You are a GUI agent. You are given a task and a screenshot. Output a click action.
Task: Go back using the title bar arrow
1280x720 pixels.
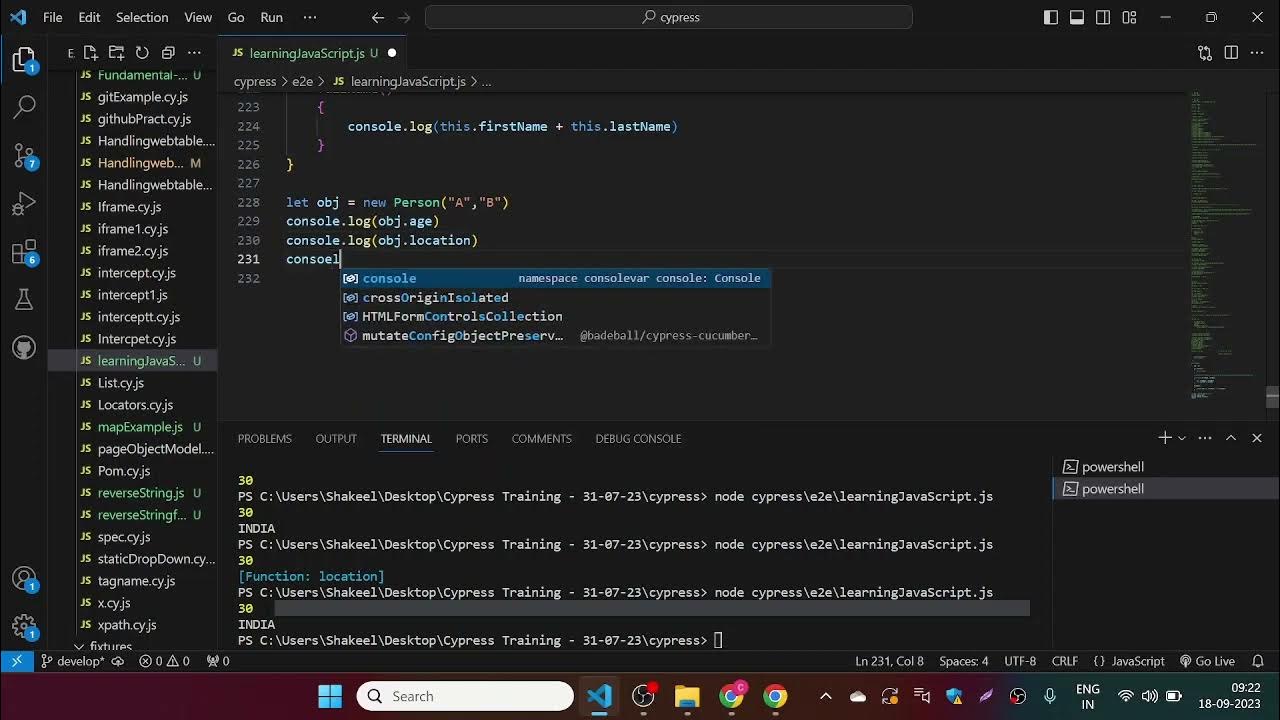pos(377,17)
